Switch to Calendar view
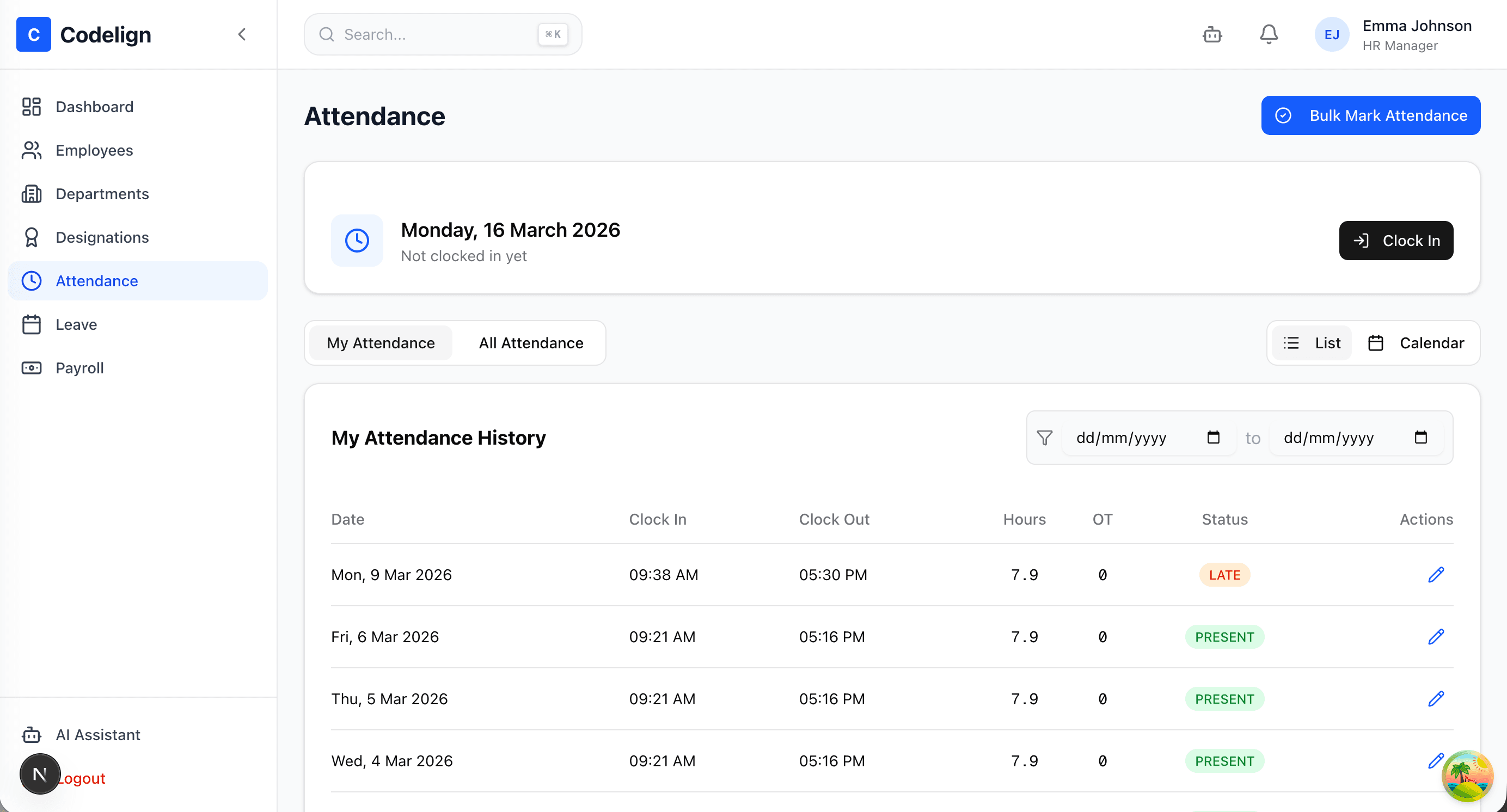Image resolution: width=1507 pixels, height=812 pixels. [1416, 343]
